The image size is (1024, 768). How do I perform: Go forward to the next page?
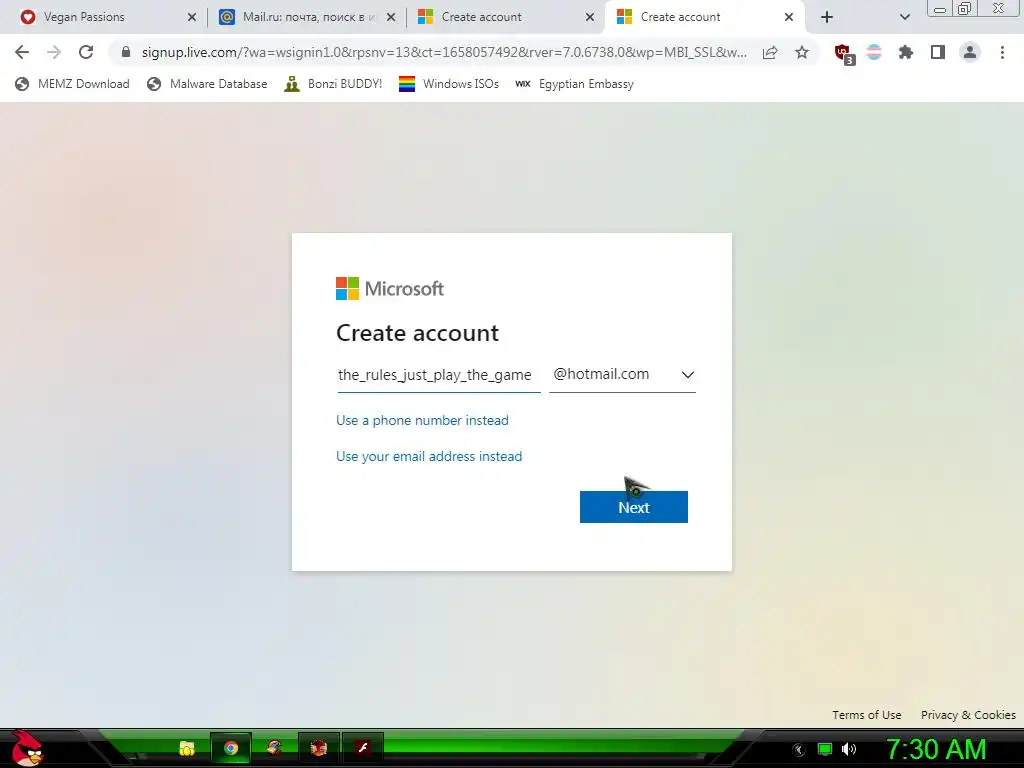[54, 52]
